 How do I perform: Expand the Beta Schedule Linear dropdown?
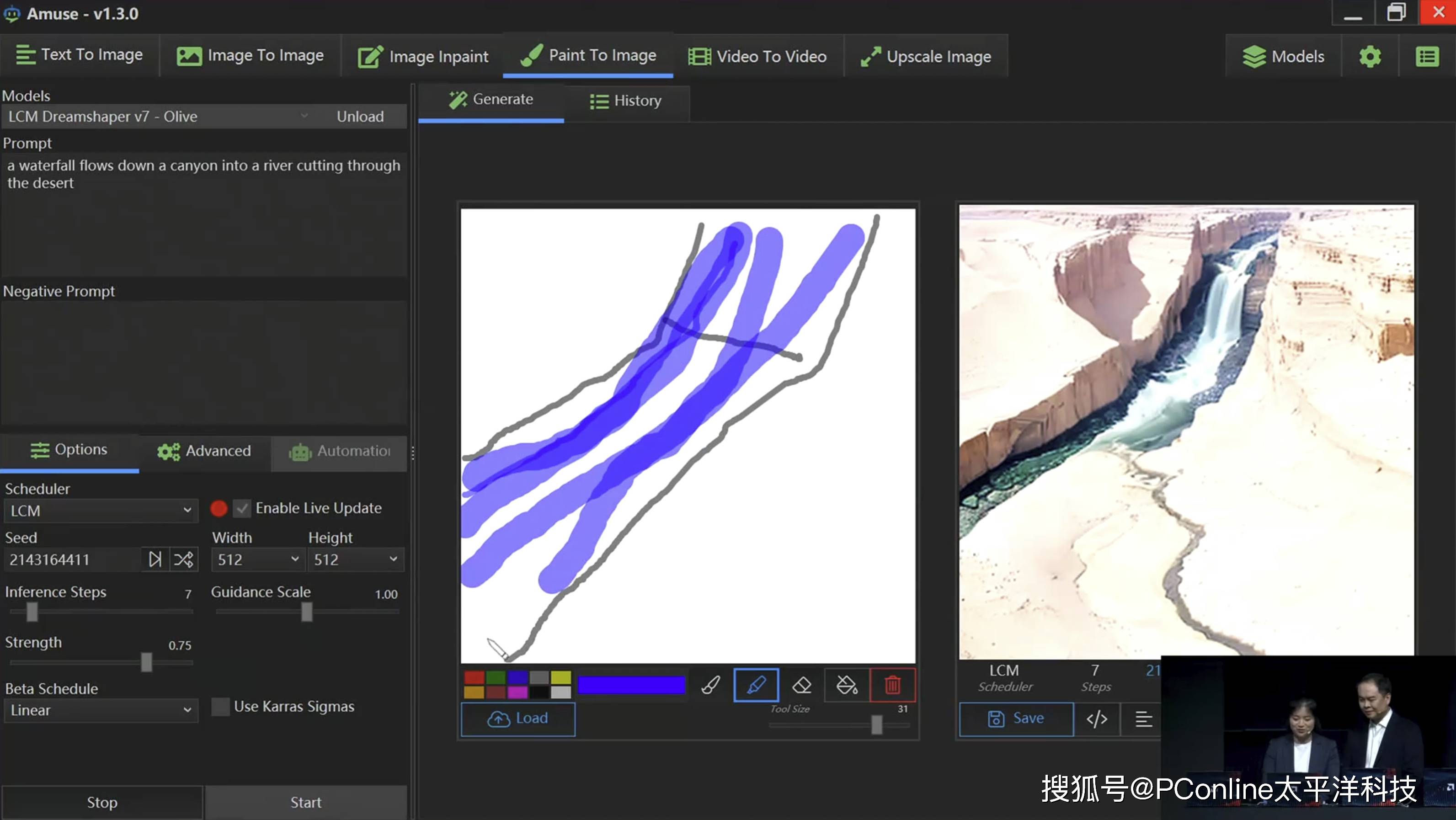(101, 710)
